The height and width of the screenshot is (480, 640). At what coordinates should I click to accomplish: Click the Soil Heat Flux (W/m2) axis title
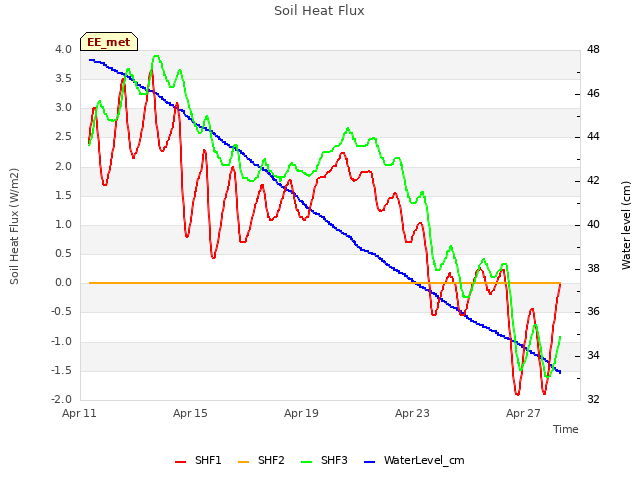coord(14,226)
